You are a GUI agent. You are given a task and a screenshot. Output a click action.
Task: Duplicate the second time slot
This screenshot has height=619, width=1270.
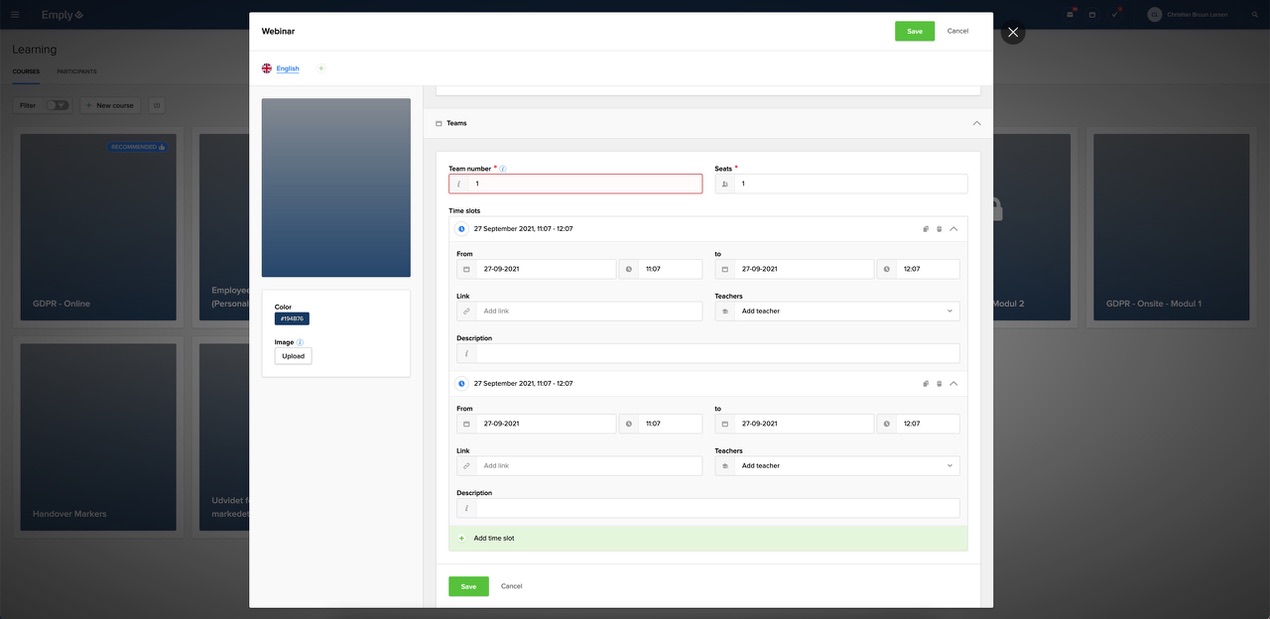pyautogui.click(x=926, y=384)
